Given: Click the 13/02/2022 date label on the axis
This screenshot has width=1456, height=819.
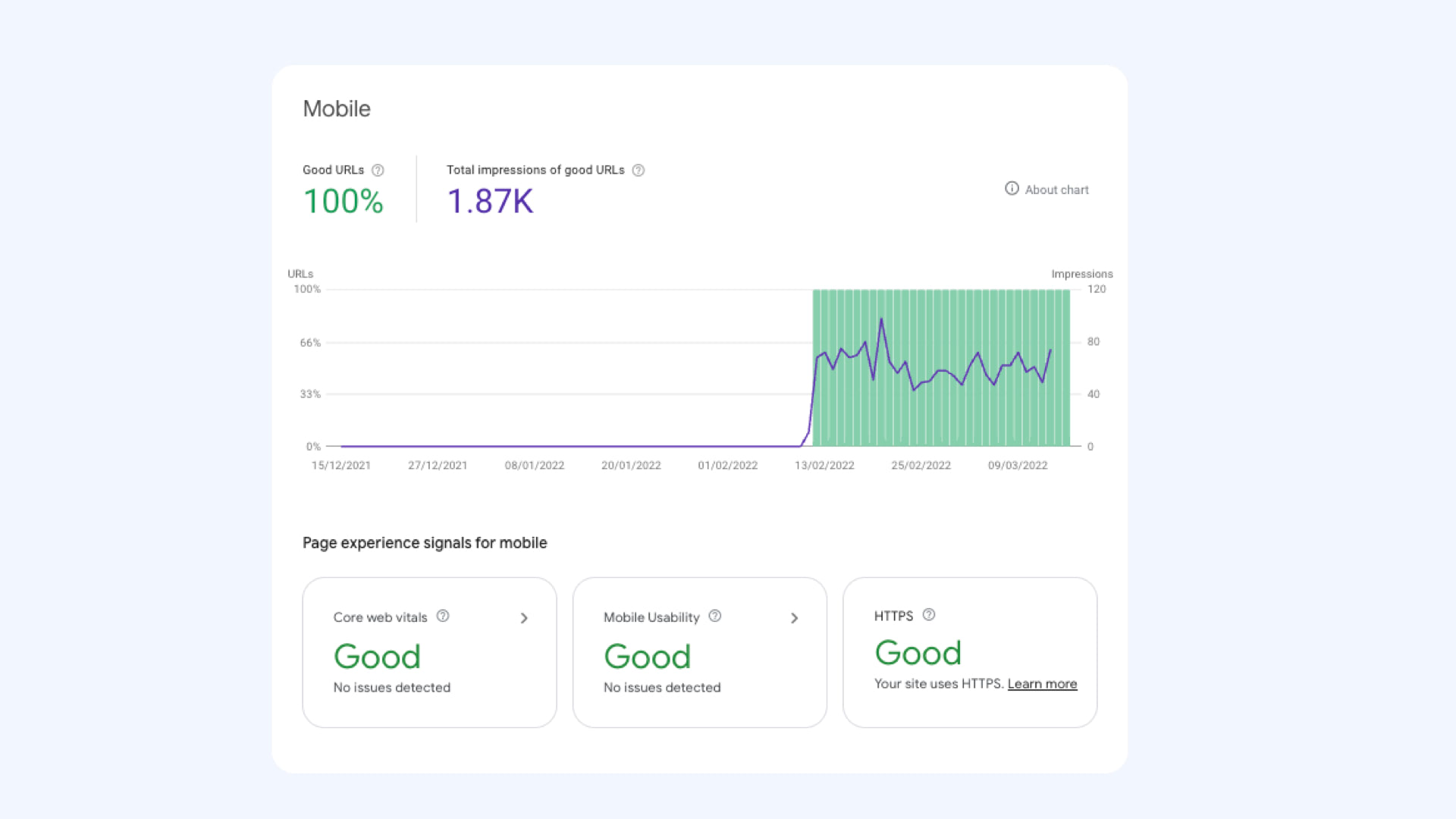Looking at the screenshot, I should (x=824, y=465).
